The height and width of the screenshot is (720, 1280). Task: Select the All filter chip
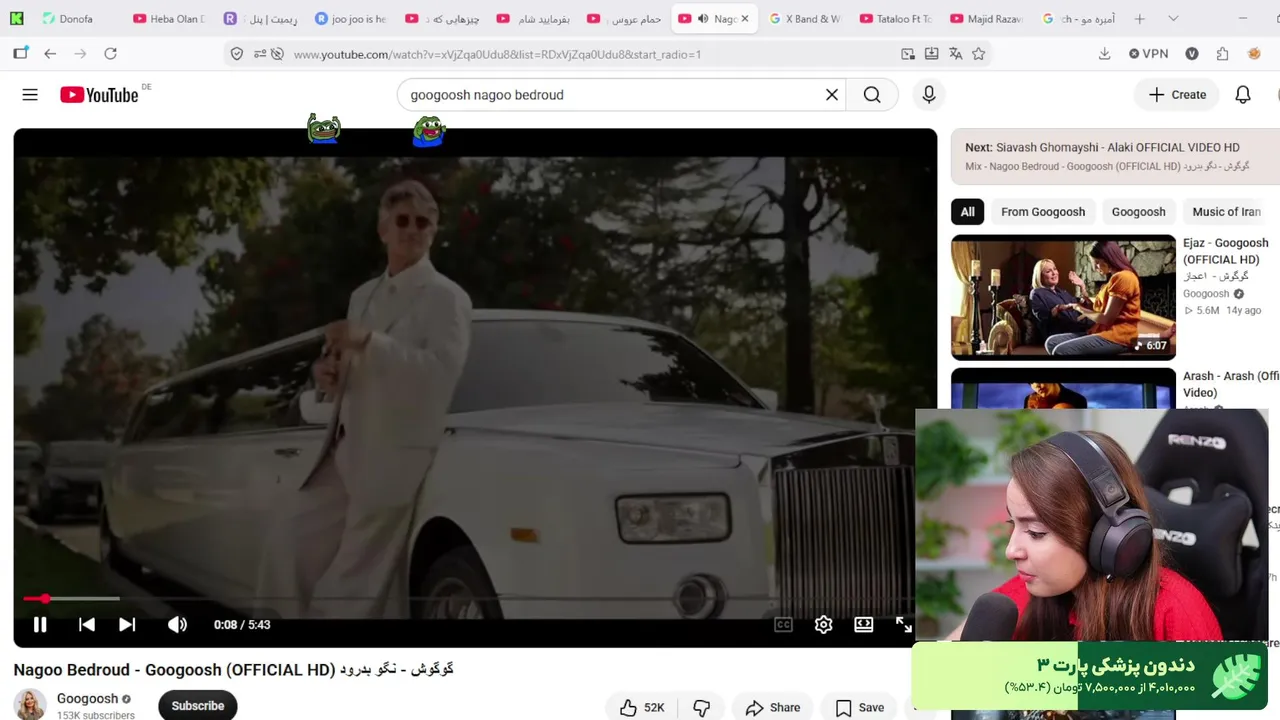(x=967, y=212)
